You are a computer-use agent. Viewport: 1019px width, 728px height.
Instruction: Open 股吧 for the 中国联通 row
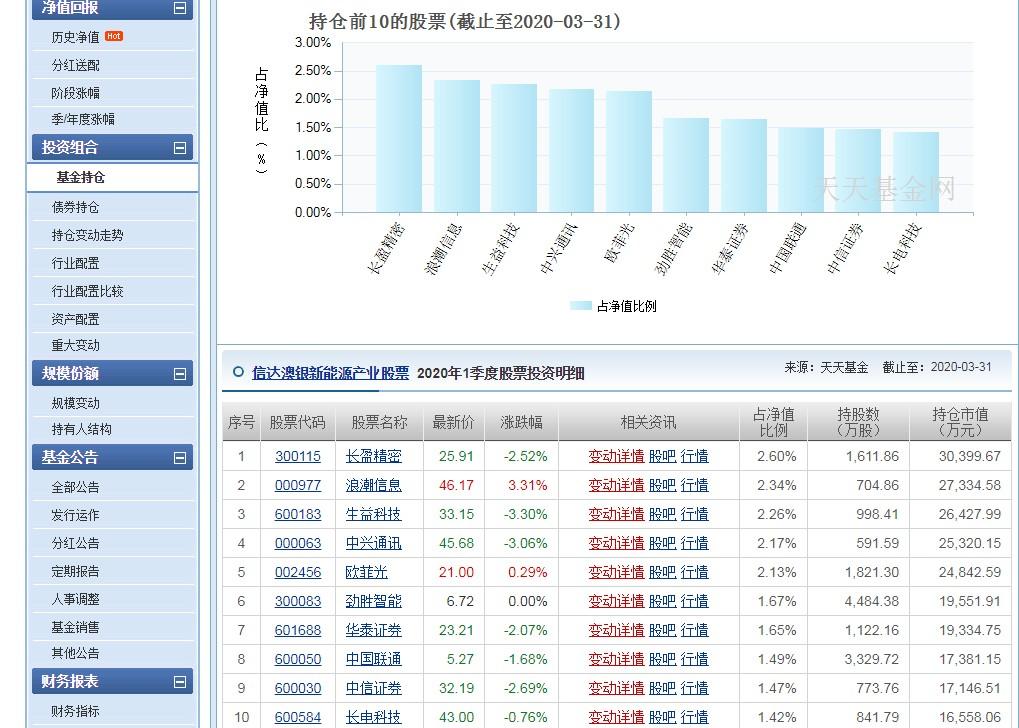662,660
